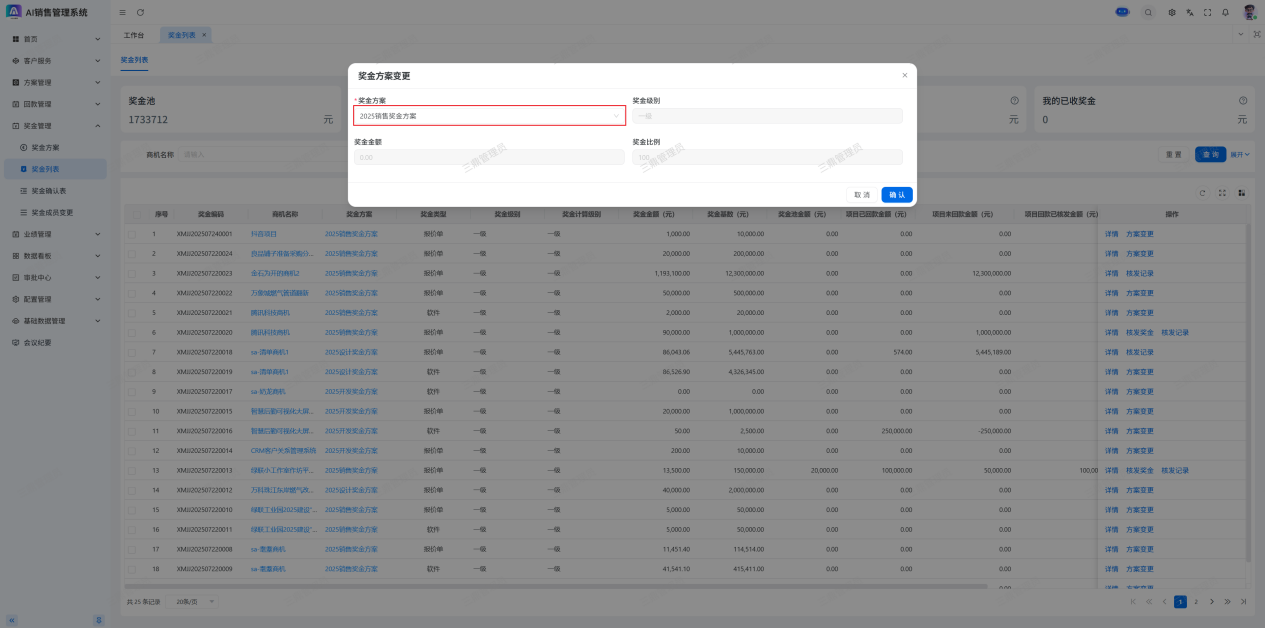The image size is (1265, 628).
Task: Tick the checkbox for row 5
Action: [x=132, y=313]
